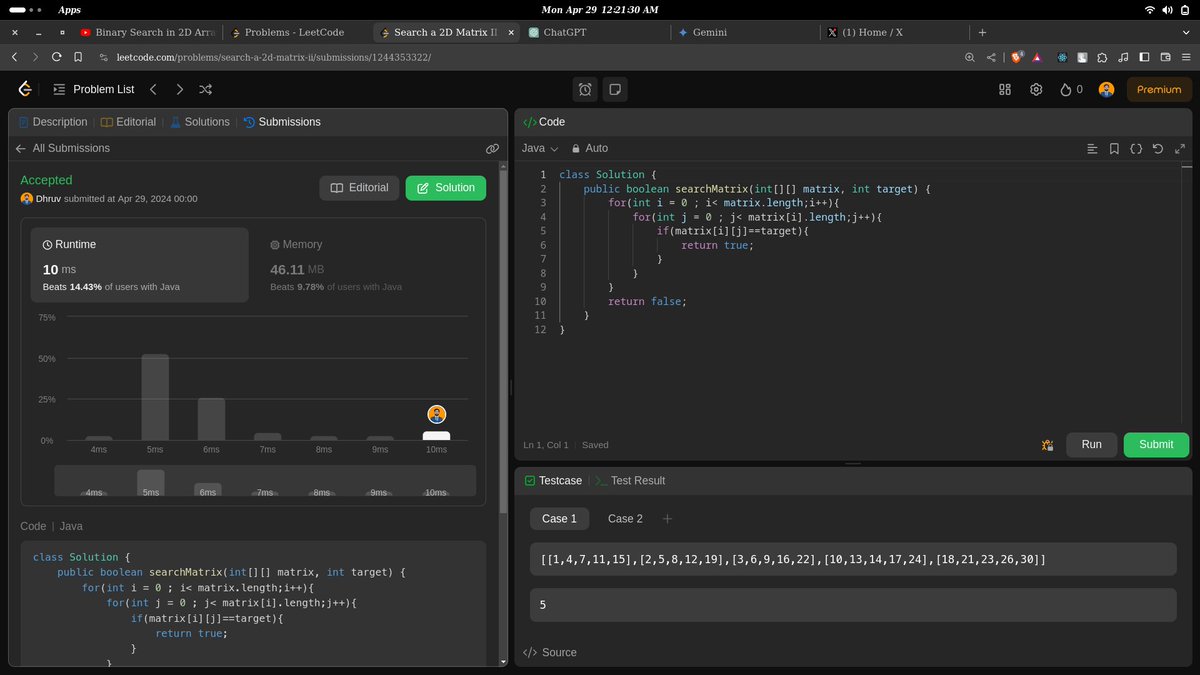Add a new testcase with plus
Image resolution: width=1200 pixels, height=675 pixels.
coord(667,519)
